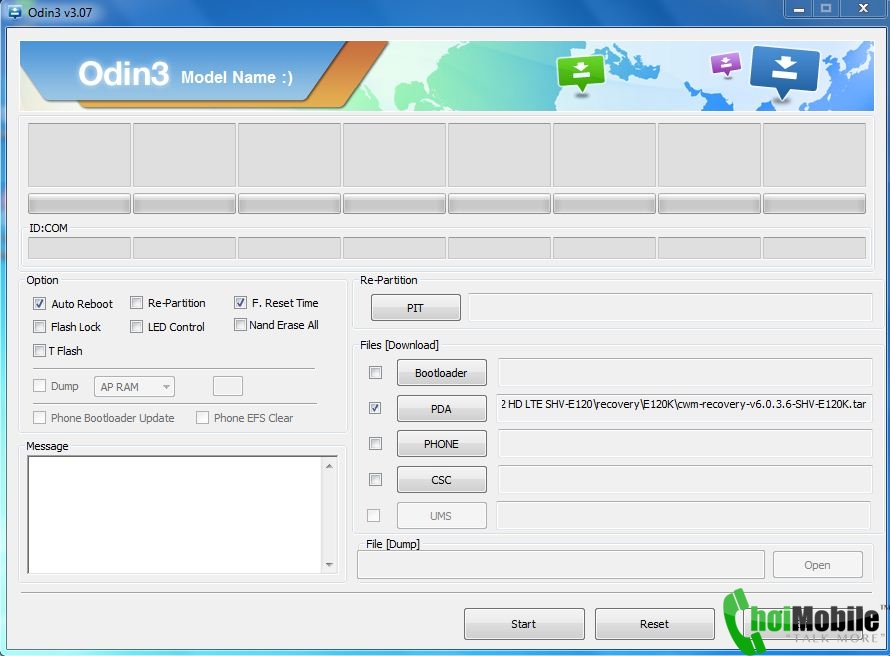Click the message box scroll up arrow
Viewport: 890px width, 656px height.
[329, 466]
